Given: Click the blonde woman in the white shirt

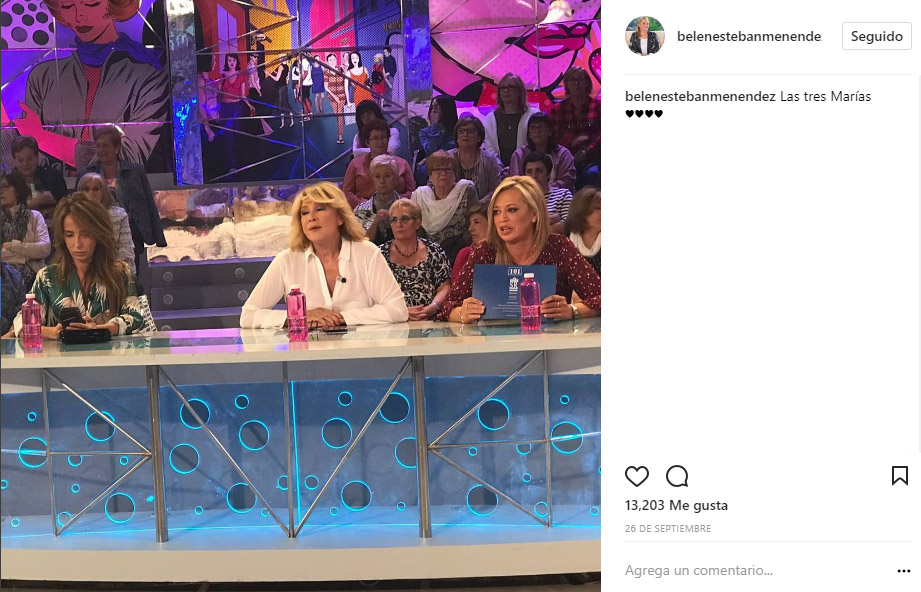Looking at the screenshot, I should pos(325,257).
